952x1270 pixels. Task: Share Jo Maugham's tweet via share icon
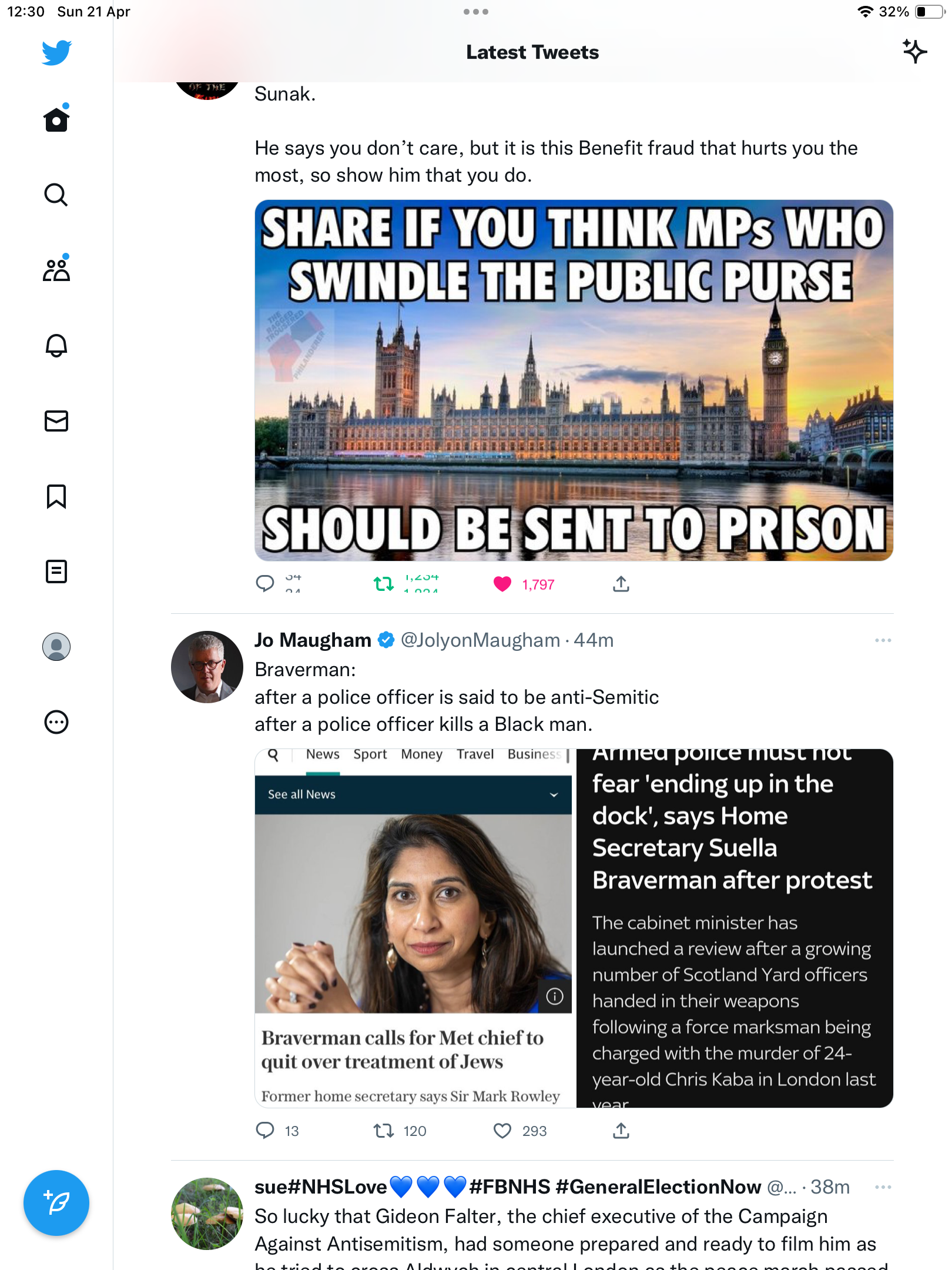[621, 1131]
